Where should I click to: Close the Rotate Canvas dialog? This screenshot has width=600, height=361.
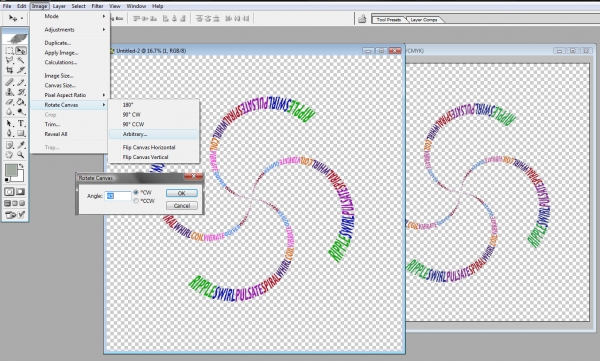coord(193,176)
